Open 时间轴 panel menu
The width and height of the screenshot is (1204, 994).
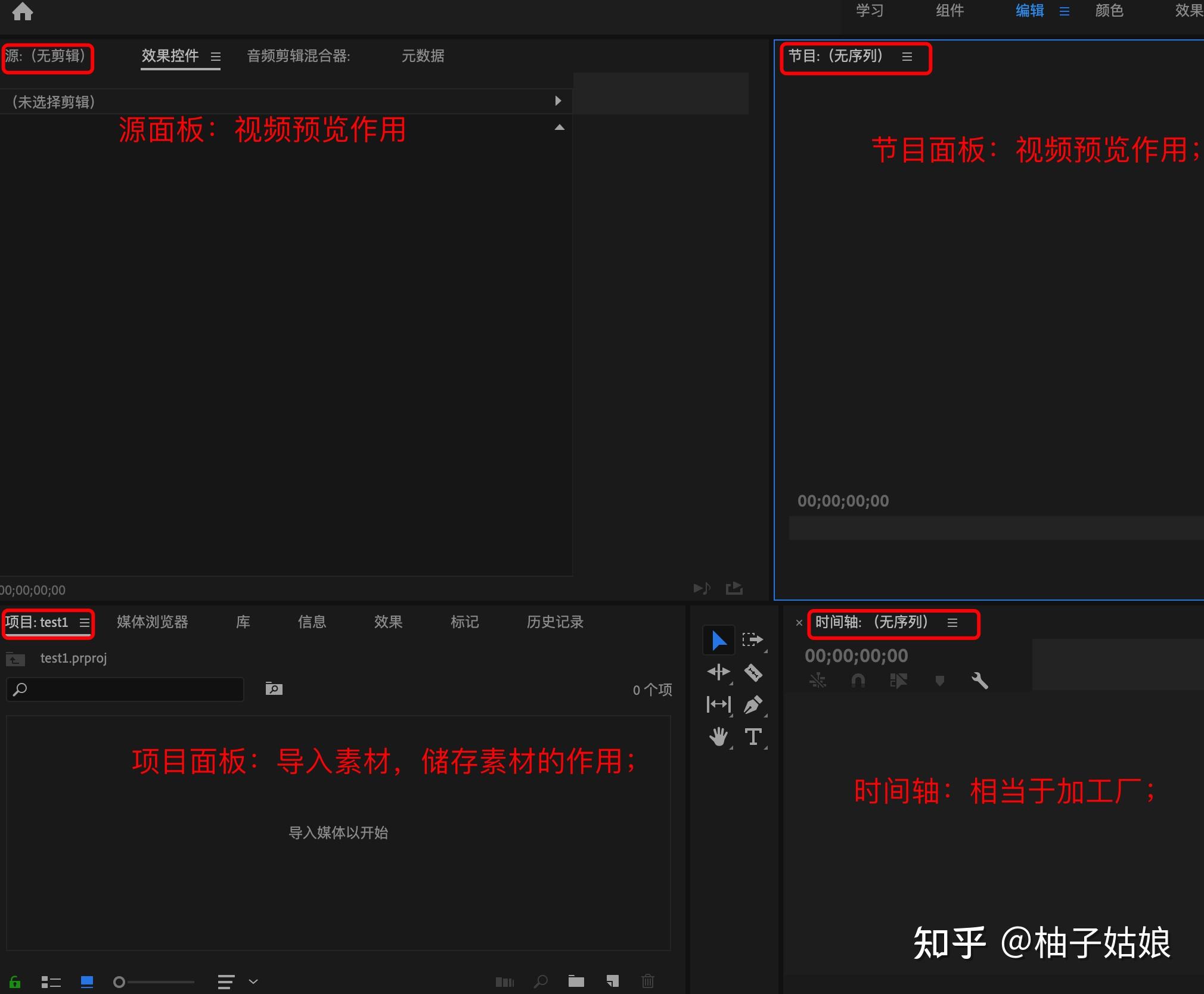pos(952,623)
